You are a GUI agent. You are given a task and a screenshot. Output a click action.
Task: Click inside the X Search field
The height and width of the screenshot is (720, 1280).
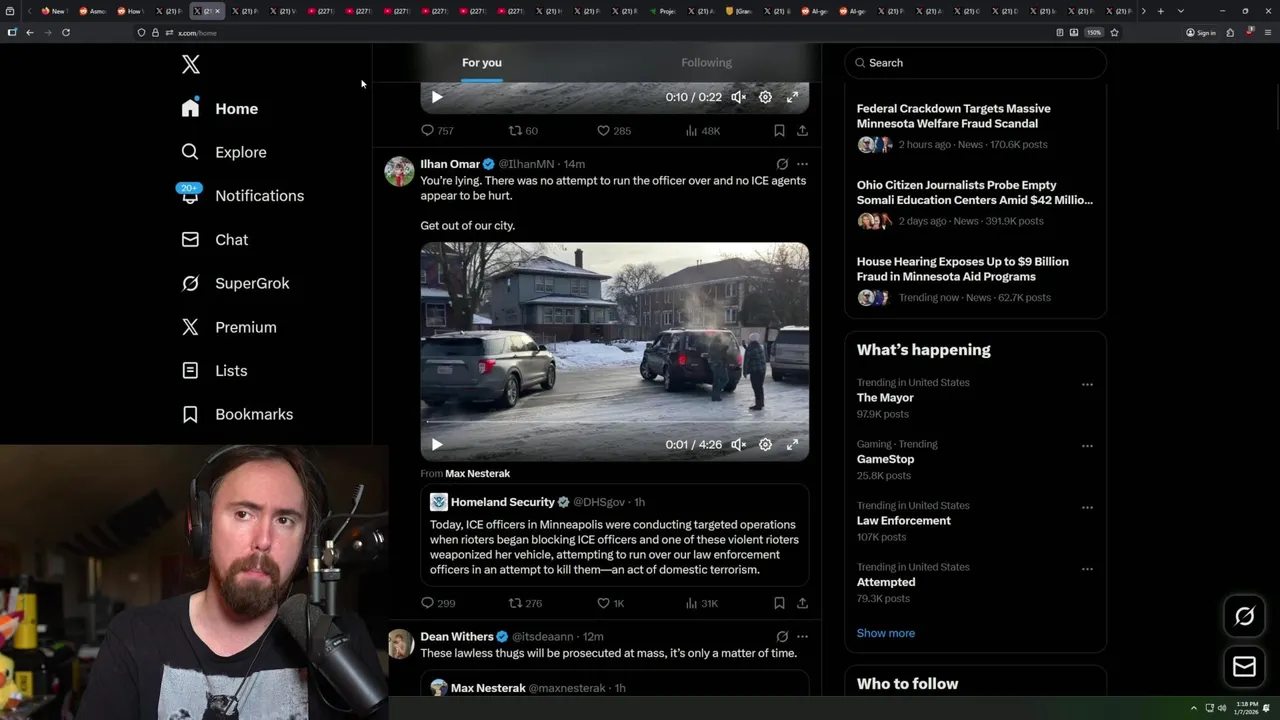976,62
